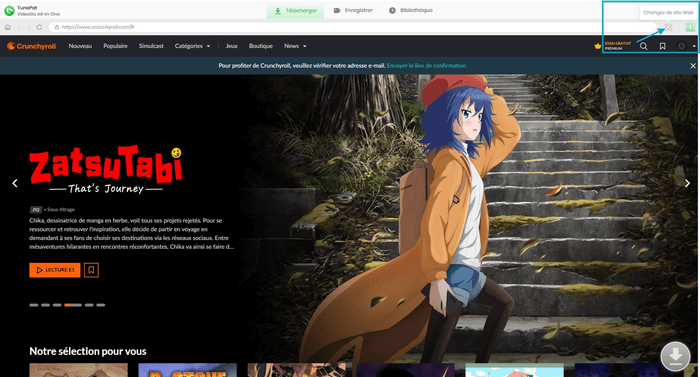
Task: Click the lock icon in address bar
Action: [x=57, y=27]
